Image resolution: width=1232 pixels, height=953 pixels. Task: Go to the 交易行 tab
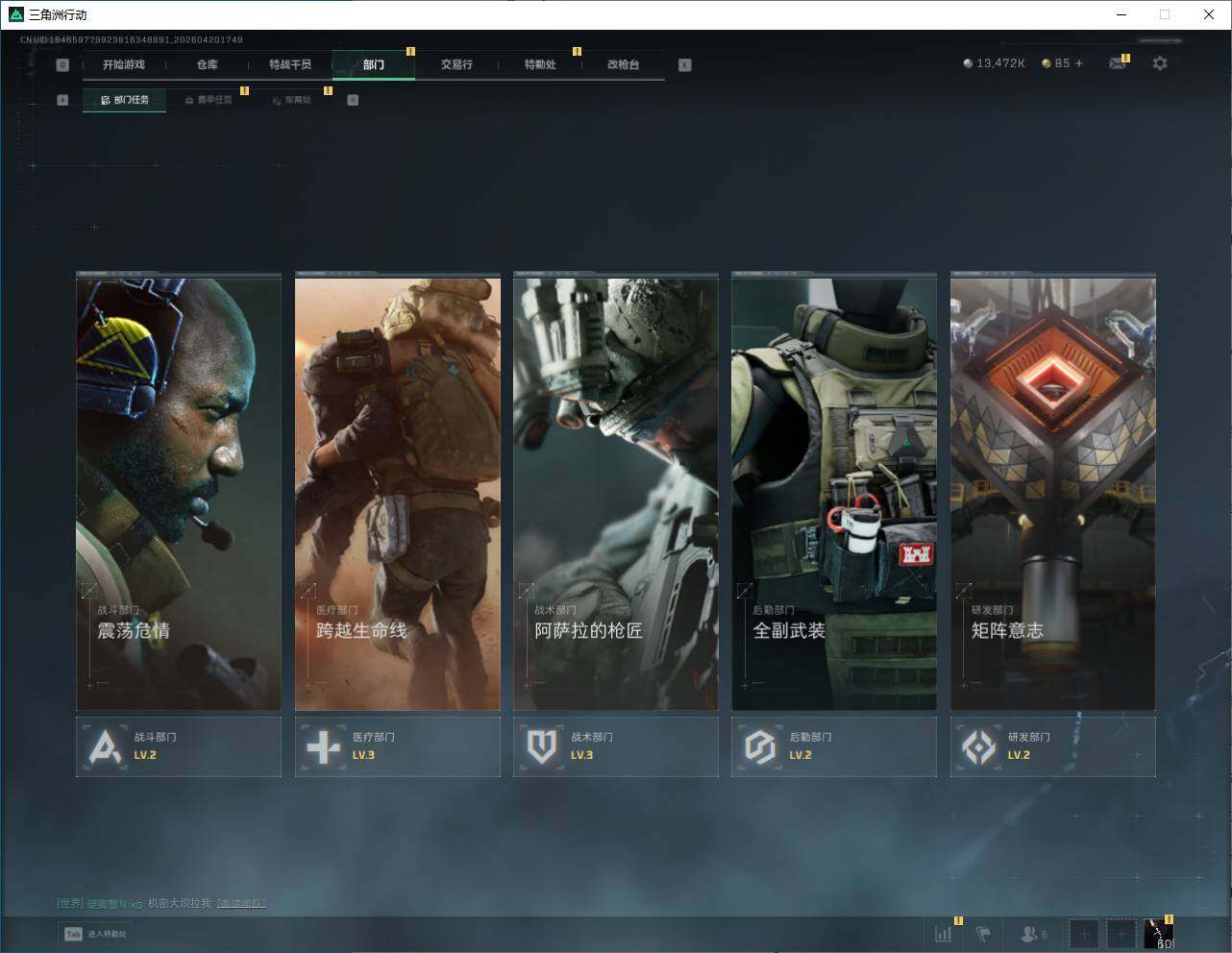point(456,64)
